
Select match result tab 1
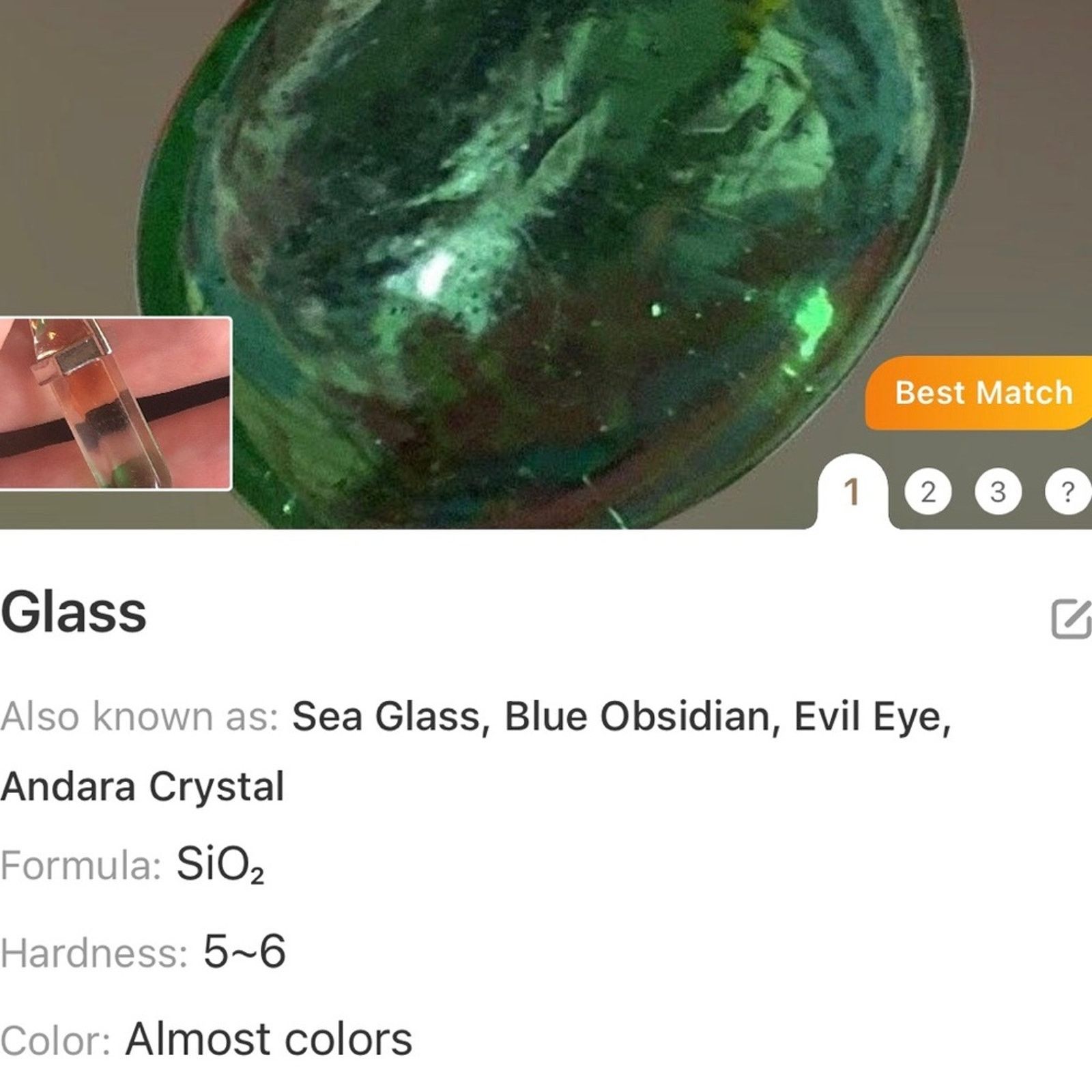pos(852,491)
